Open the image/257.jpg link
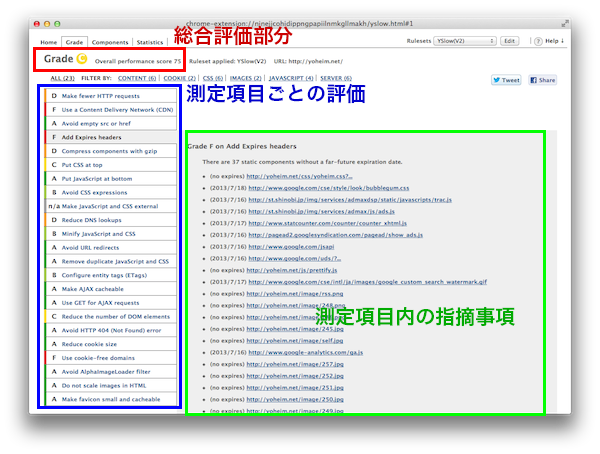 (295, 364)
